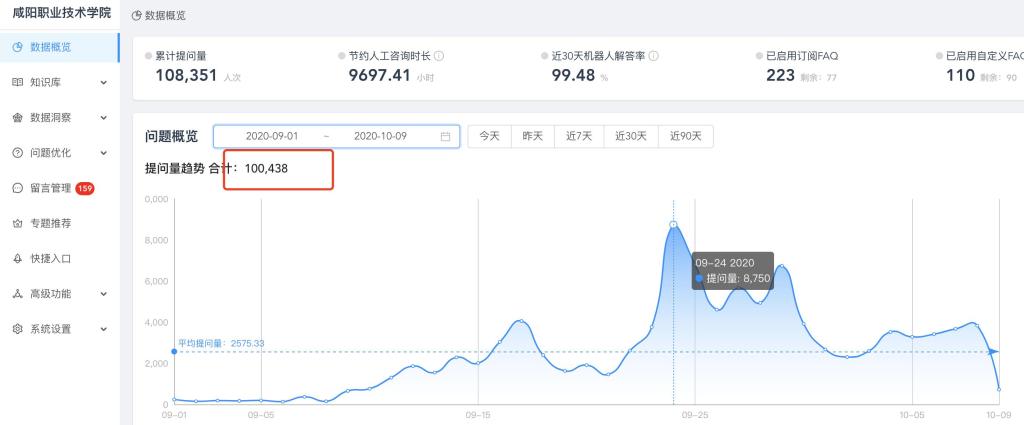Viewport: 1024px width, 425px height.
Task: Click the 高级功能 sidebar icon
Action: [17, 294]
